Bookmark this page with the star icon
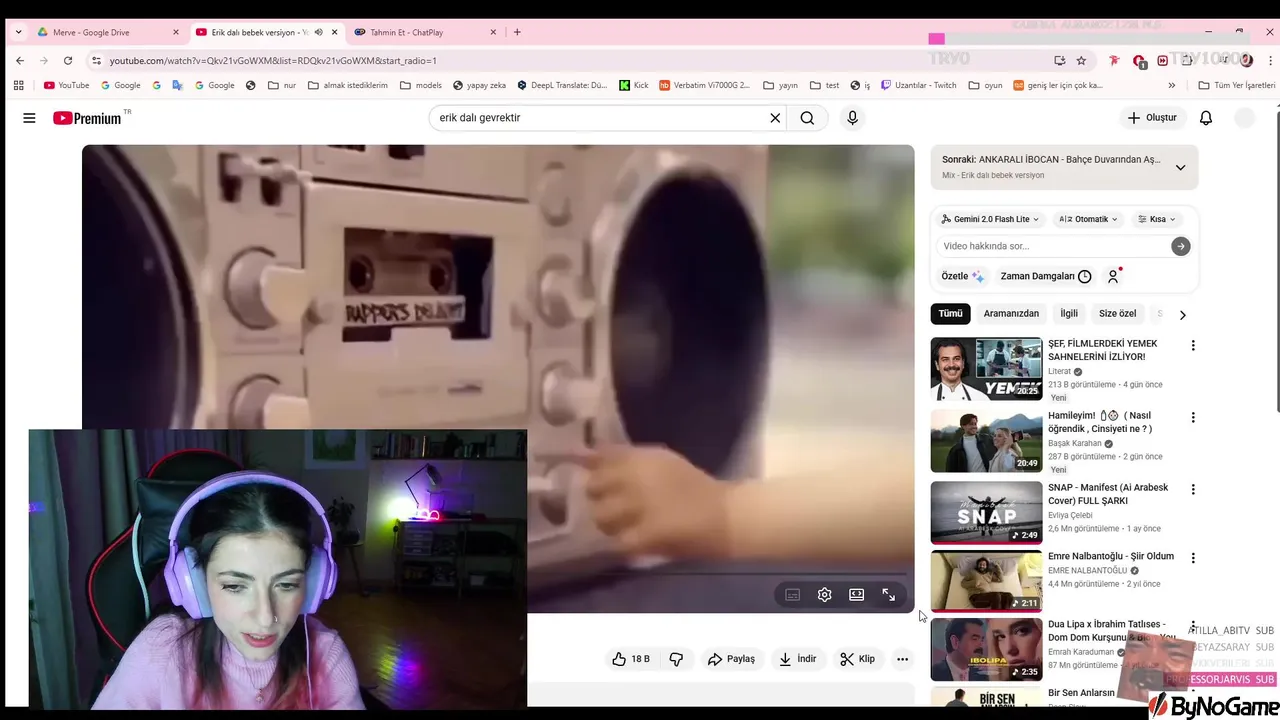 coord(1081,60)
